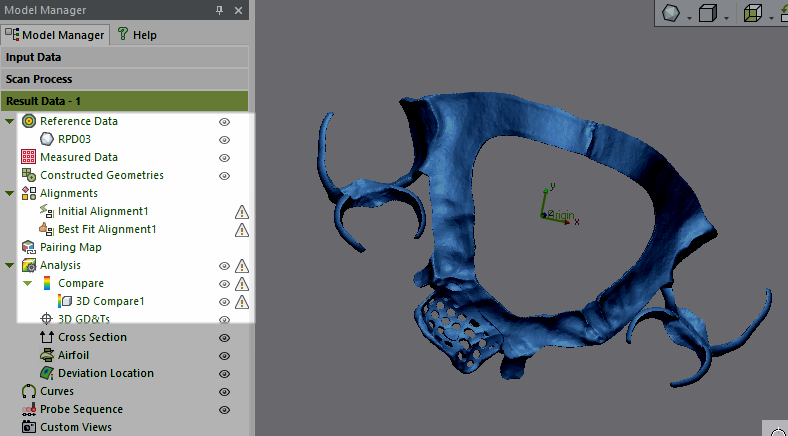Select the Result Data - 1 section
Screen dimensions: 788x436
tap(125, 101)
